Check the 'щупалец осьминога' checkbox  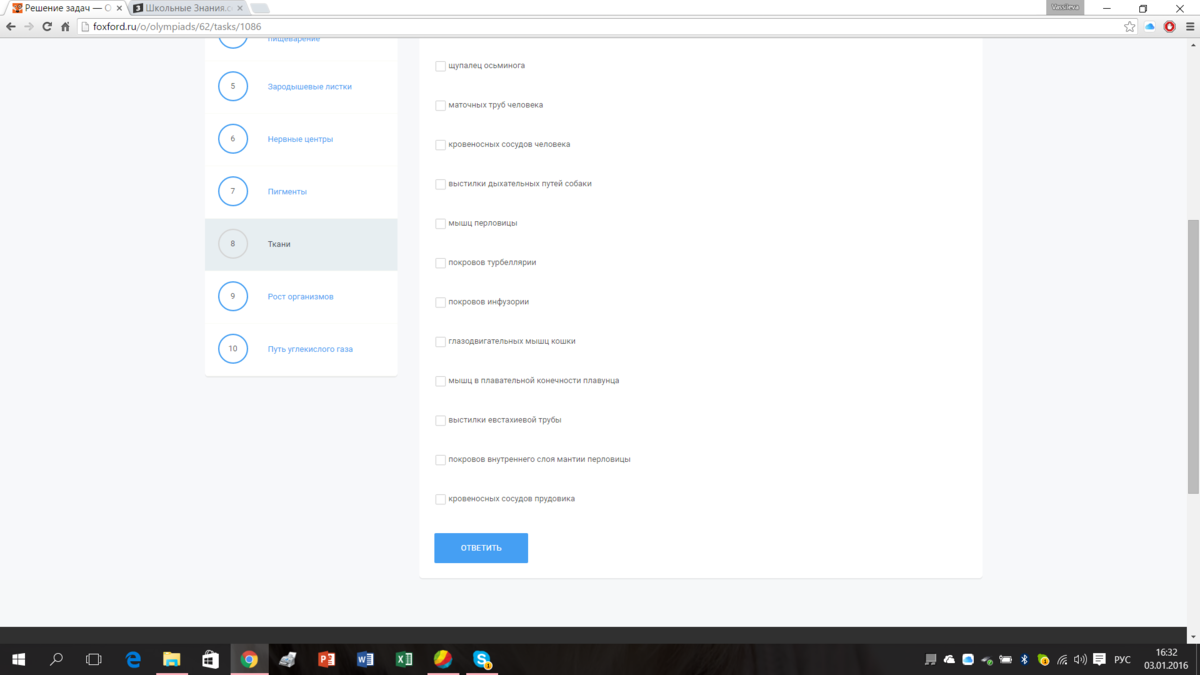[x=440, y=66]
